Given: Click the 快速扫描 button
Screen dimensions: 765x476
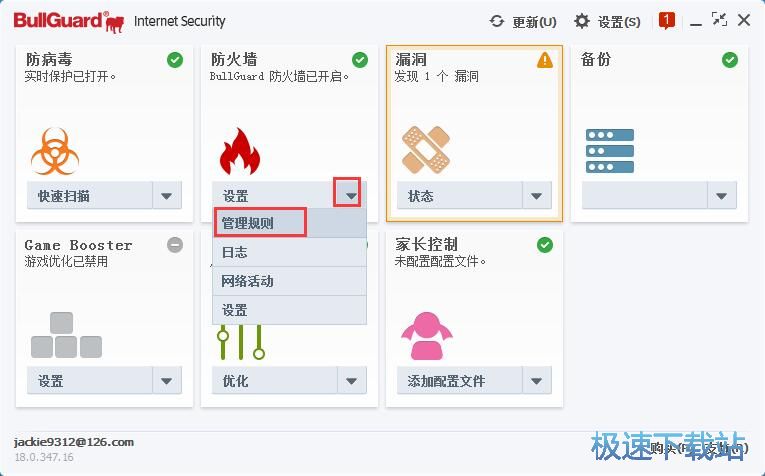Looking at the screenshot, I should (89, 196).
